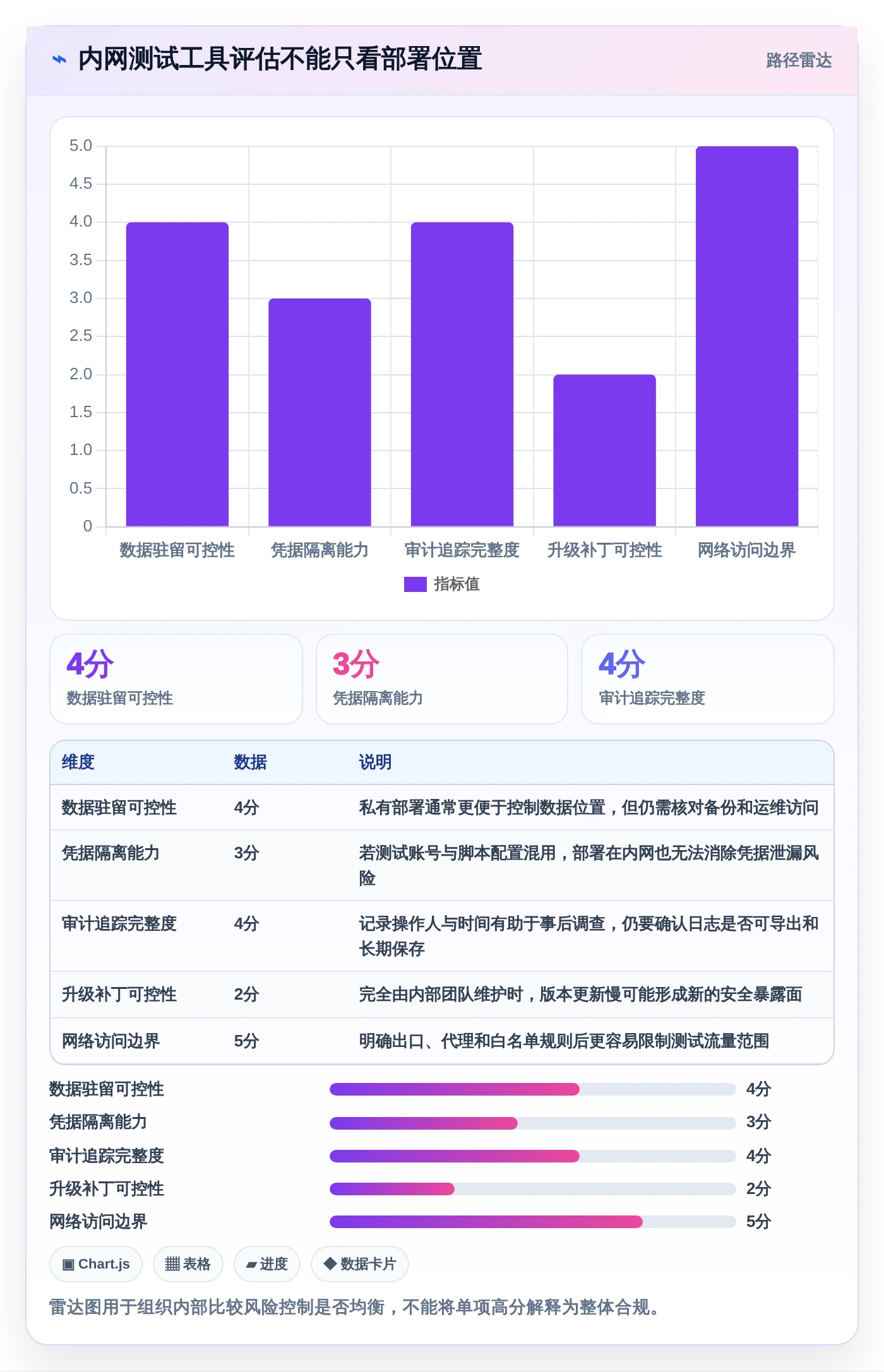884x1372 pixels.
Task: Click the 审计追踪完整度 progress bar
Action: click(532, 1156)
